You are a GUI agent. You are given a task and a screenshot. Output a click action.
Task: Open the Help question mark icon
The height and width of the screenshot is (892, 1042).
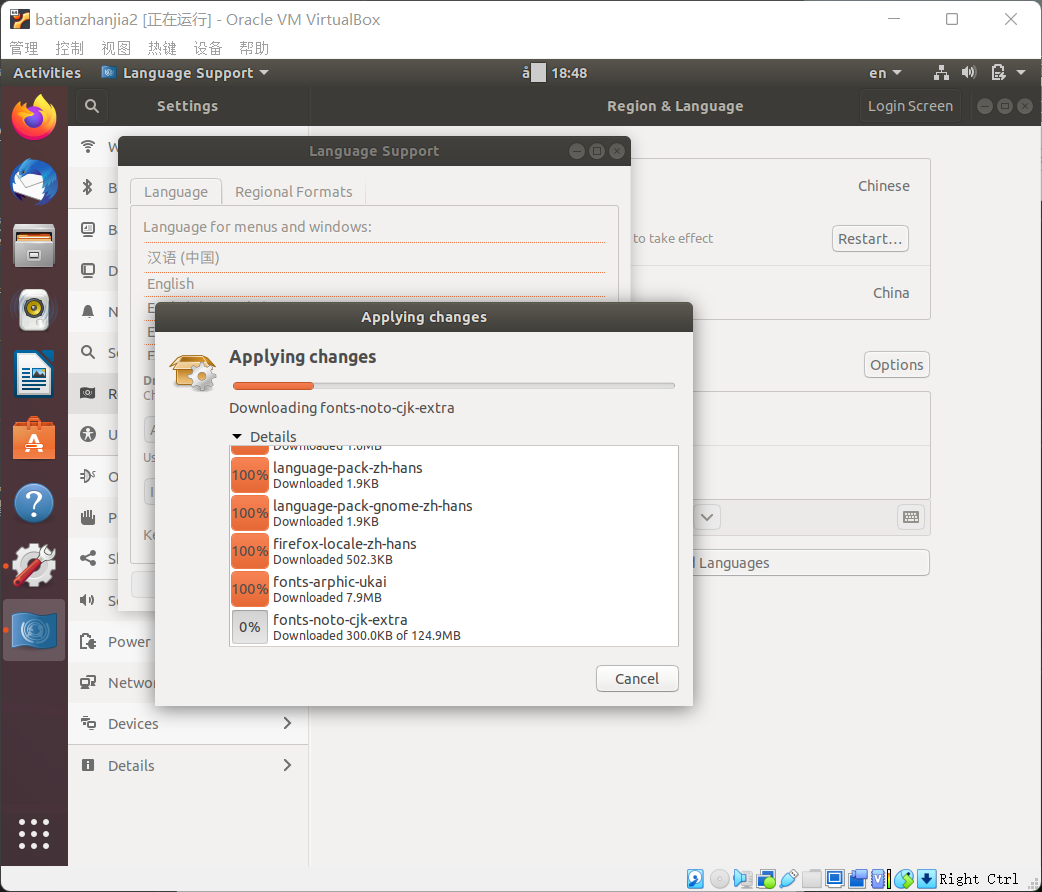pyautogui.click(x=34, y=502)
